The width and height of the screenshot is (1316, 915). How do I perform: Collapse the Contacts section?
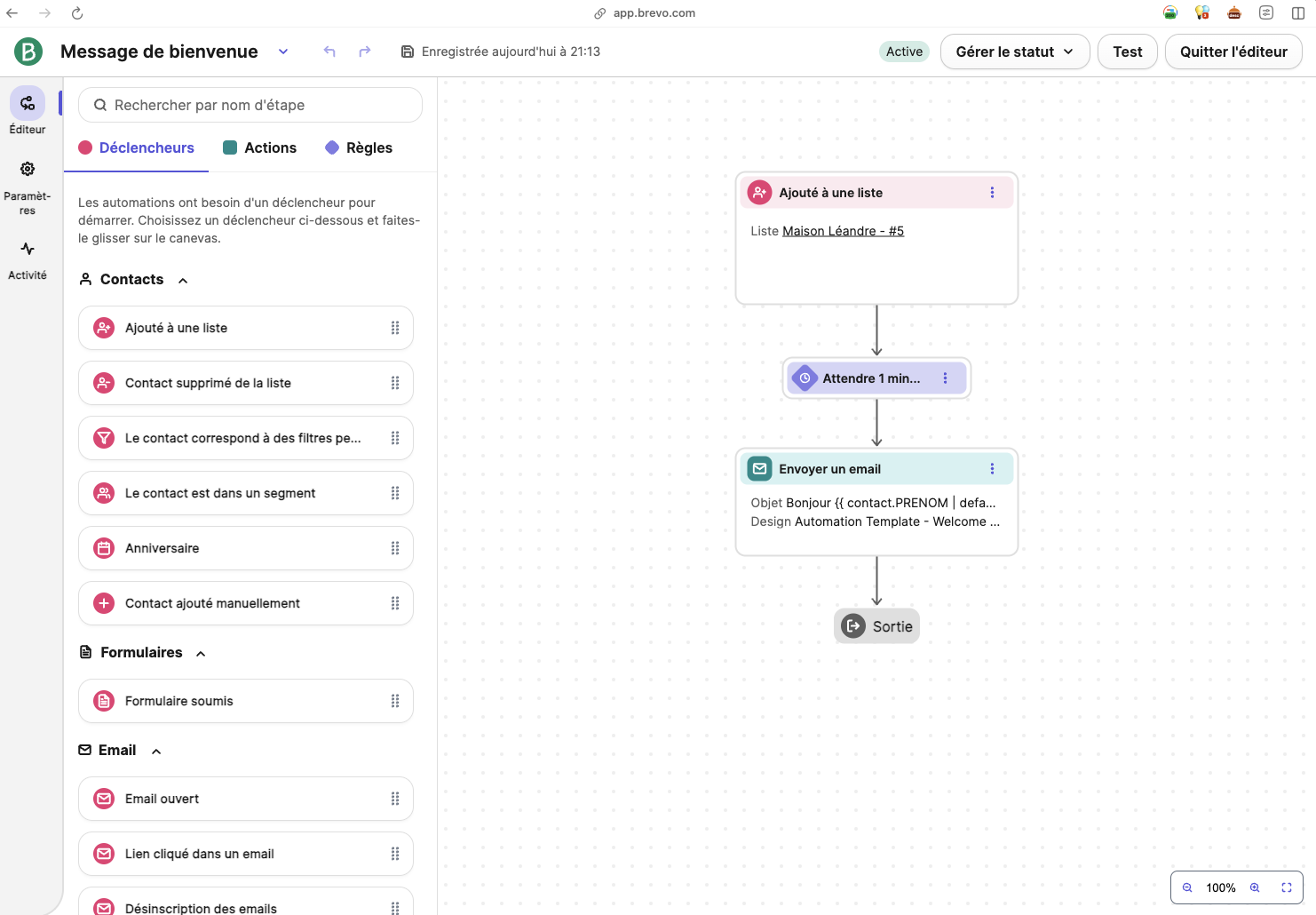(183, 280)
